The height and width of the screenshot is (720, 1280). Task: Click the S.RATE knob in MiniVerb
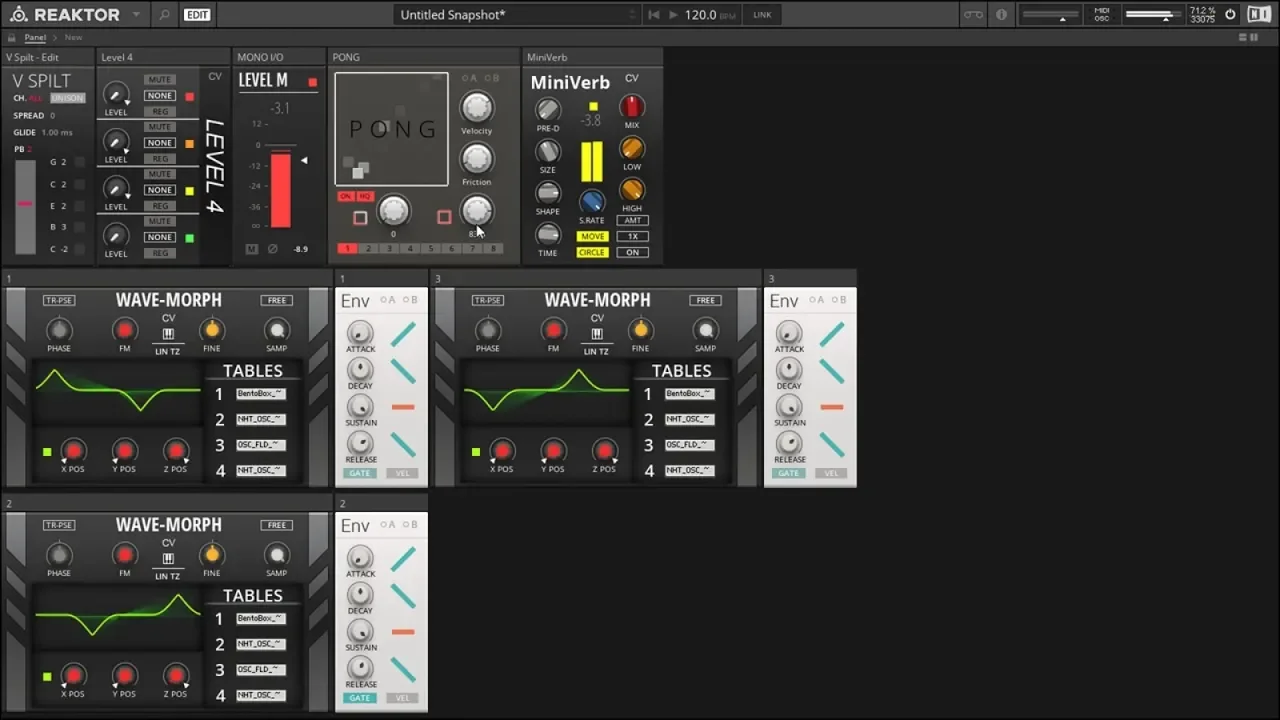(x=592, y=201)
